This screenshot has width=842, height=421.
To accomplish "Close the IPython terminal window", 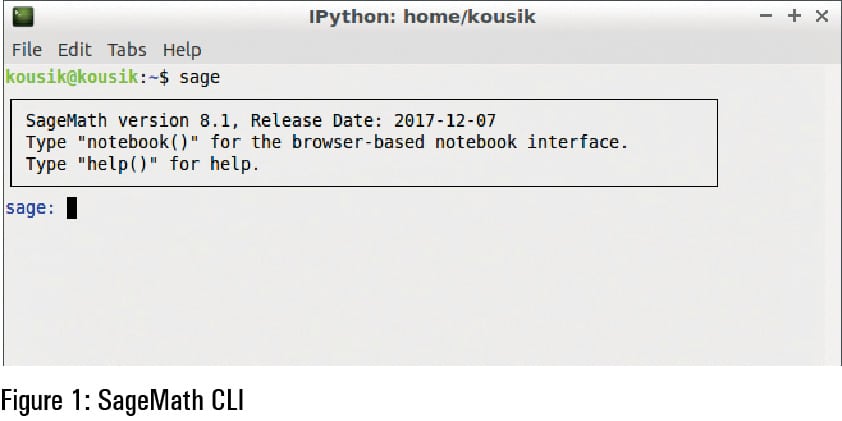I will [821, 16].
